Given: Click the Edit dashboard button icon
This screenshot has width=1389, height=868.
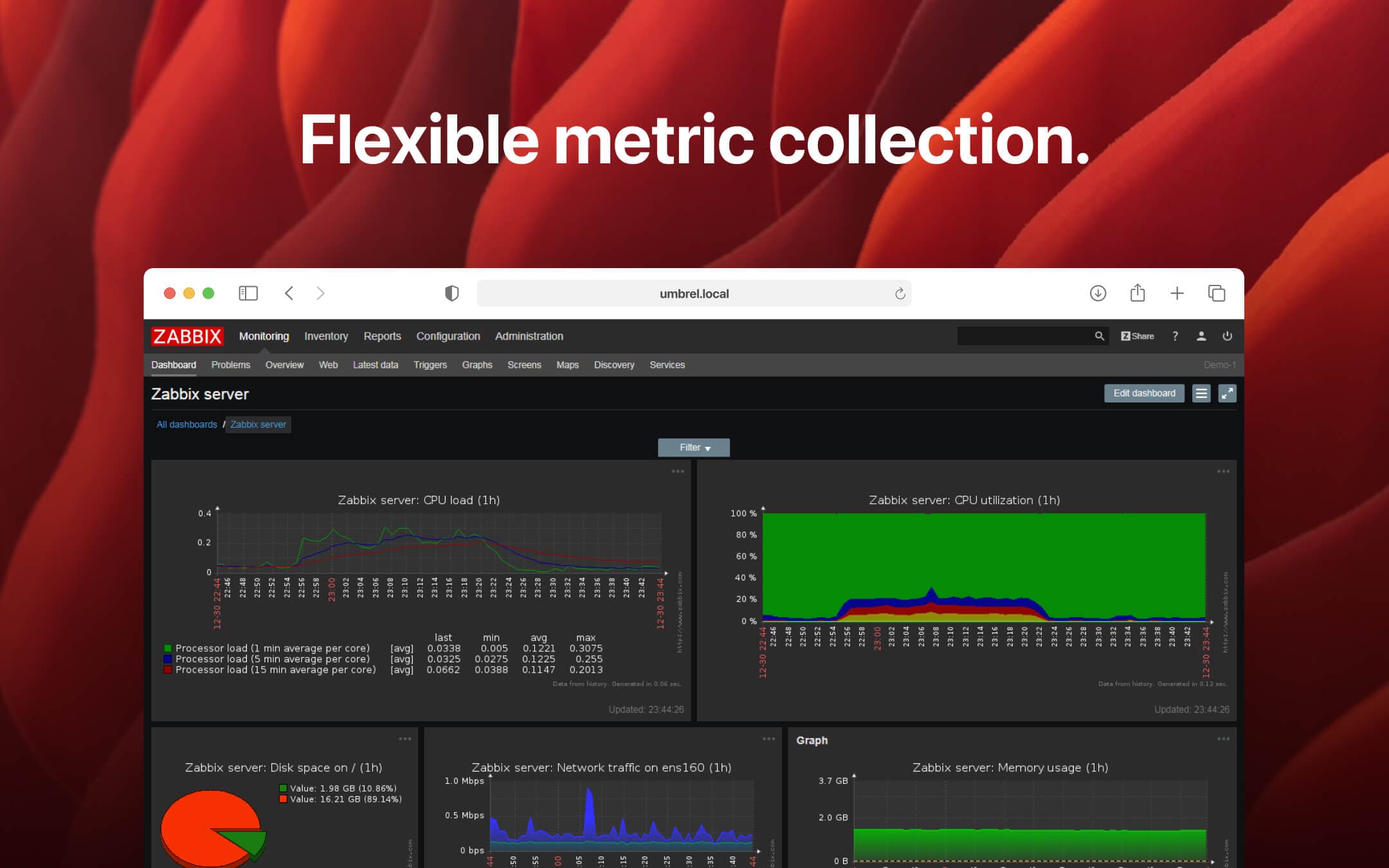Looking at the screenshot, I should click(x=1143, y=393).
